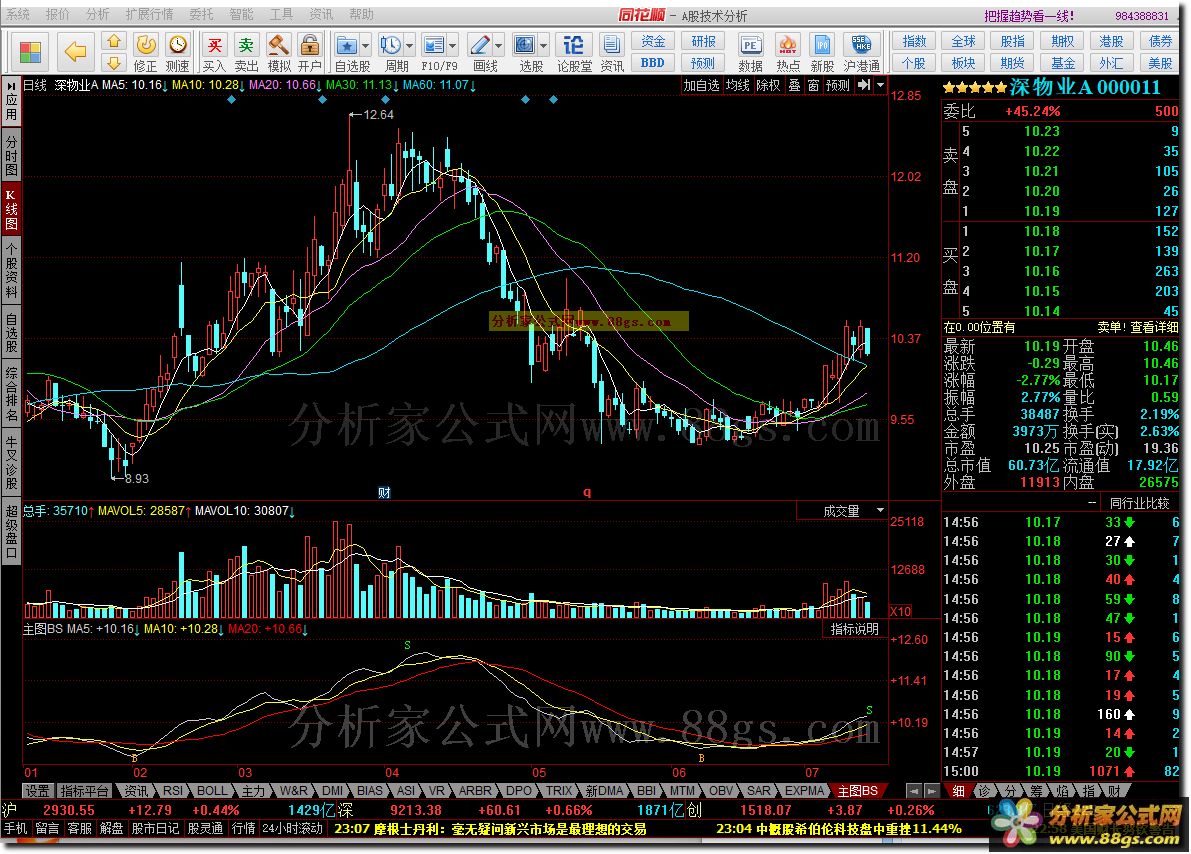Collapse panel with dash before 同行业比较
This screenshot has height=854, width=1191.
(x=1091, y=502)
